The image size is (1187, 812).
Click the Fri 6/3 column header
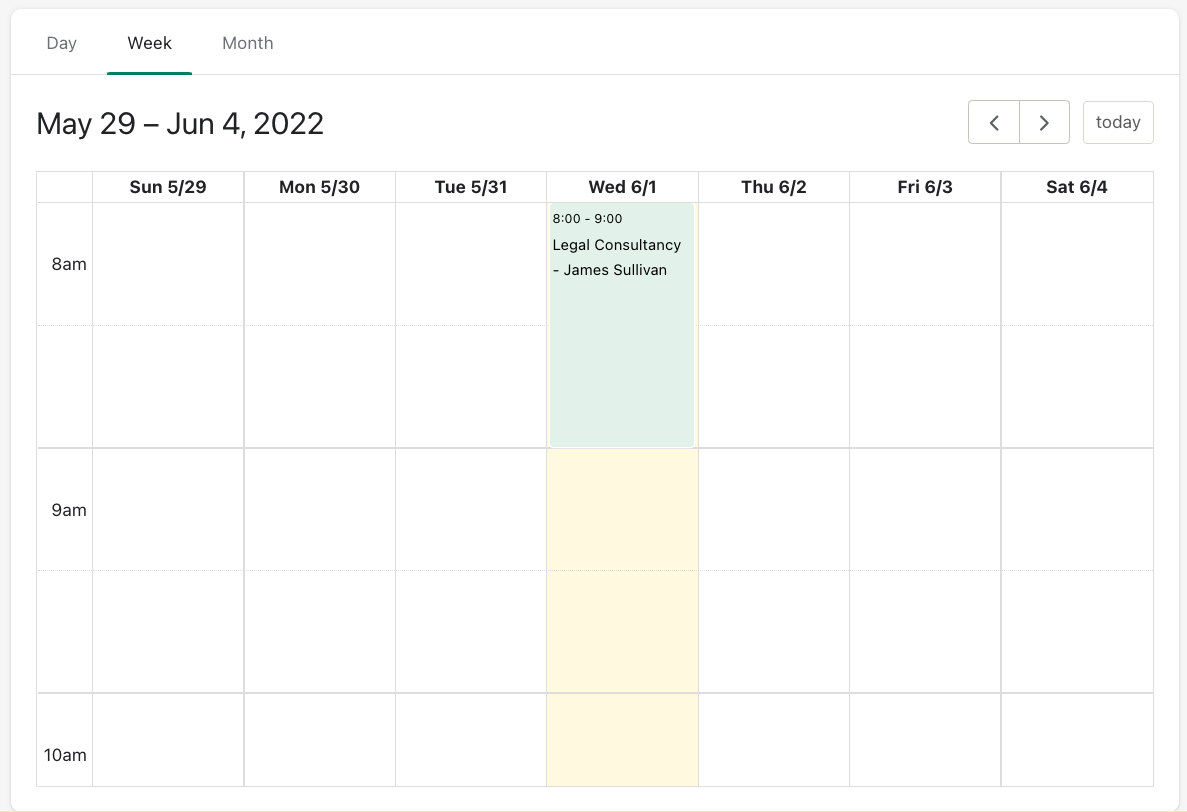point(925,187)
